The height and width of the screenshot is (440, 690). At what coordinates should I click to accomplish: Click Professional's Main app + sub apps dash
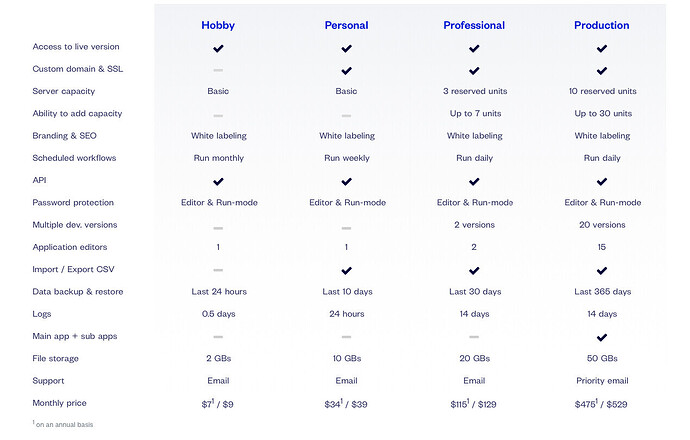tap(474, 337)
